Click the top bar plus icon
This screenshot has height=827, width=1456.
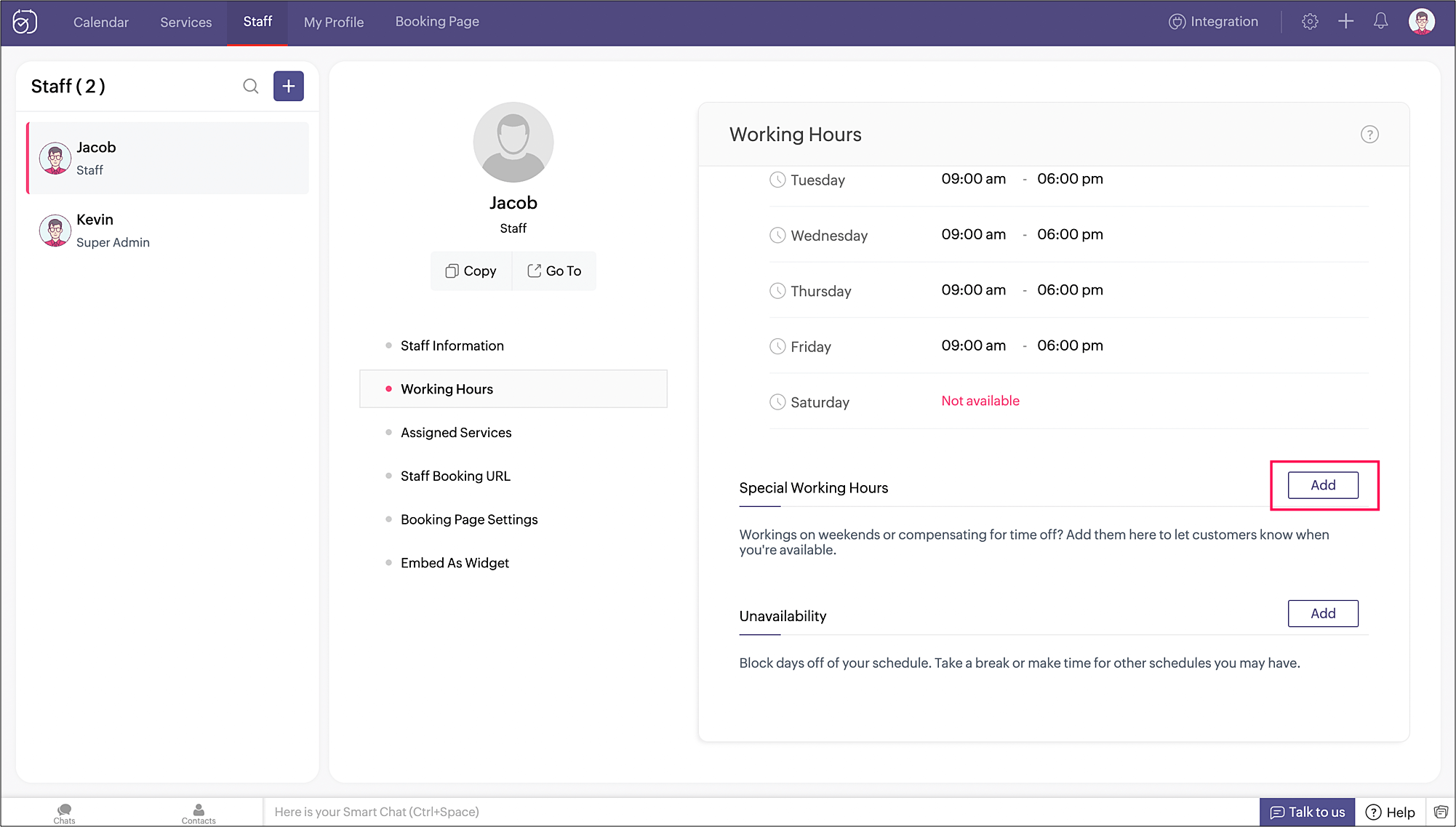click(1345, 22)
